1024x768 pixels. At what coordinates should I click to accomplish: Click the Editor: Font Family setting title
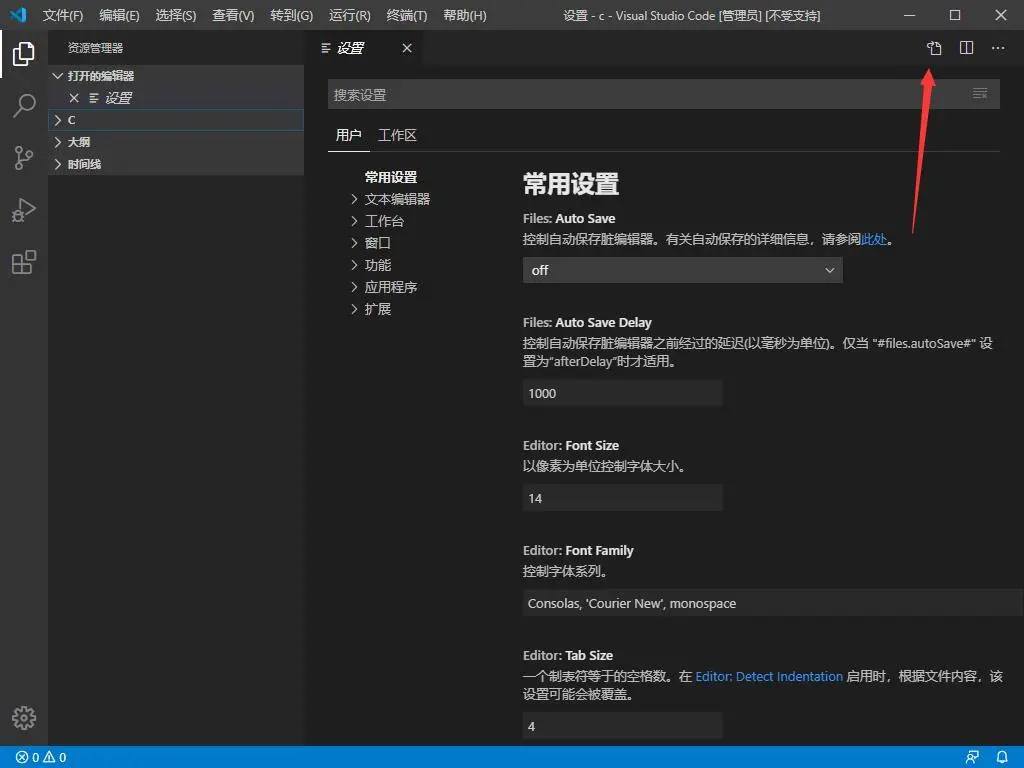click(578, 551)
